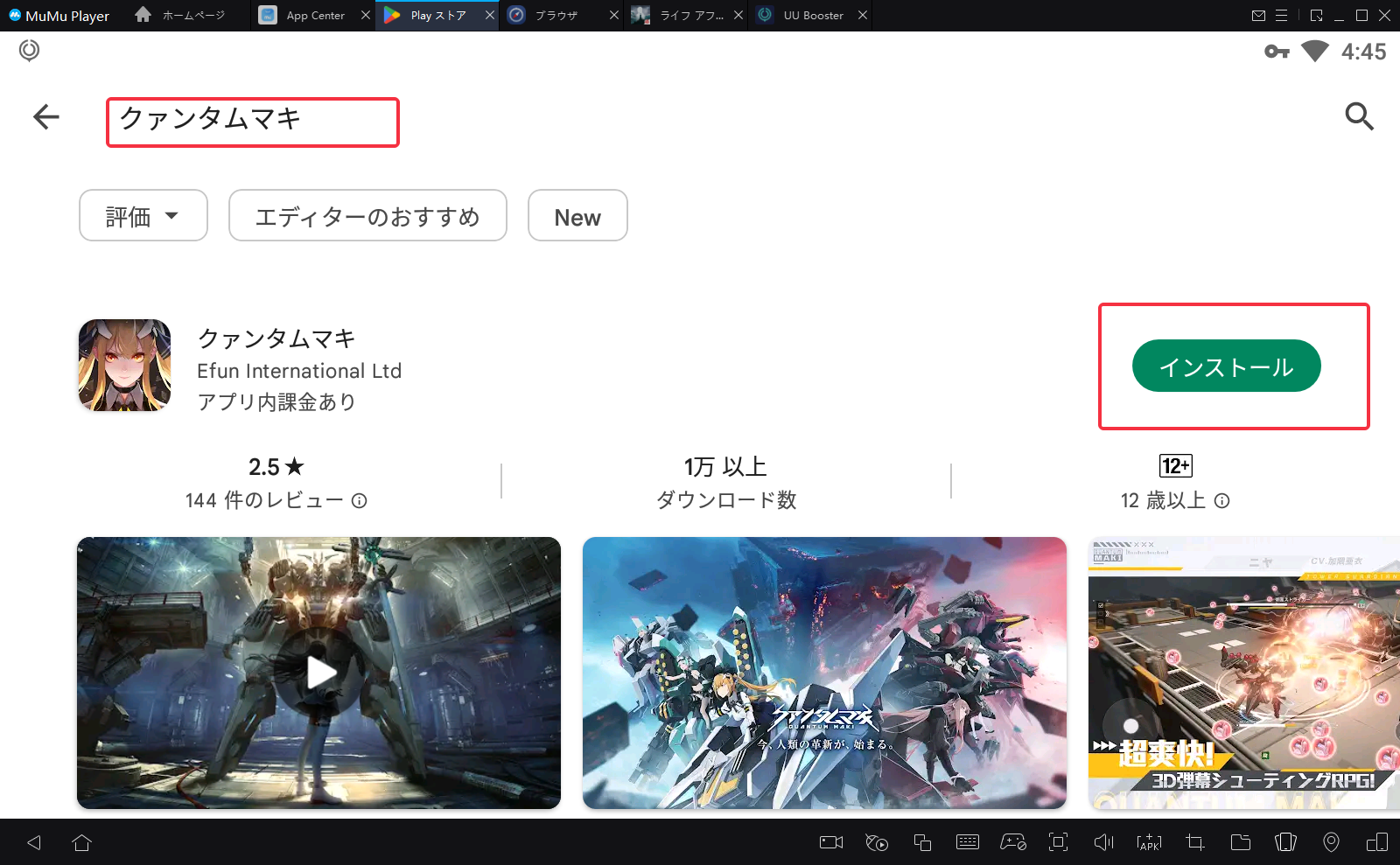Start screen recording with camera icon
Screen dimensions: 1400x865
coord(831,842)
